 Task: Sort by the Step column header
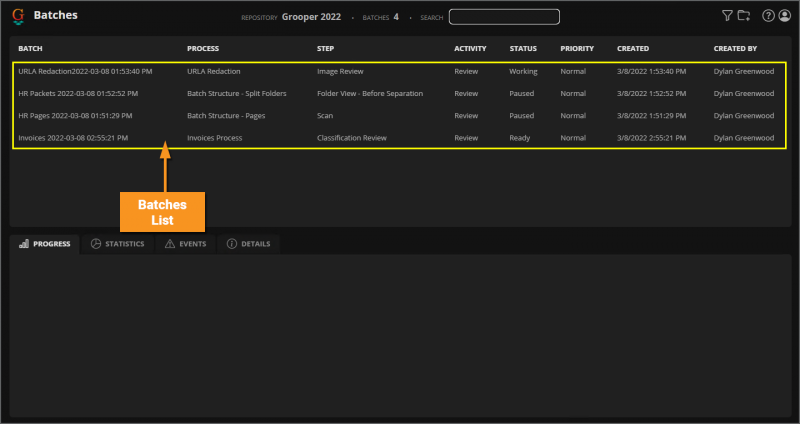(326, 48)
